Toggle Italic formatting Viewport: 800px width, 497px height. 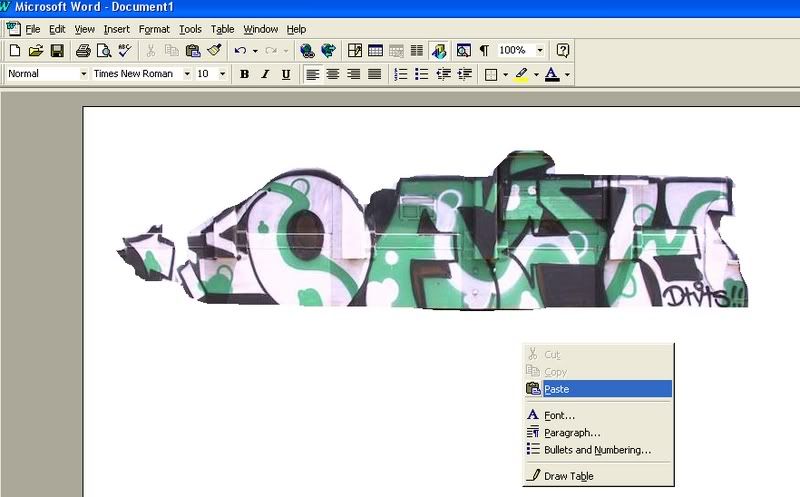coord(265,74)
